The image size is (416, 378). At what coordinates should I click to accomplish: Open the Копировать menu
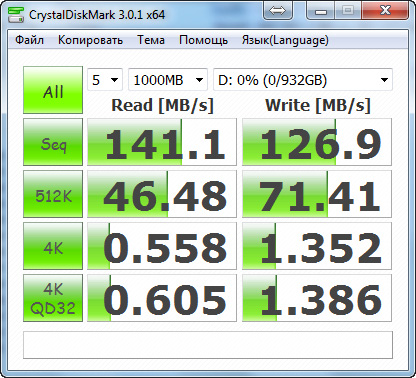[90, 40]
